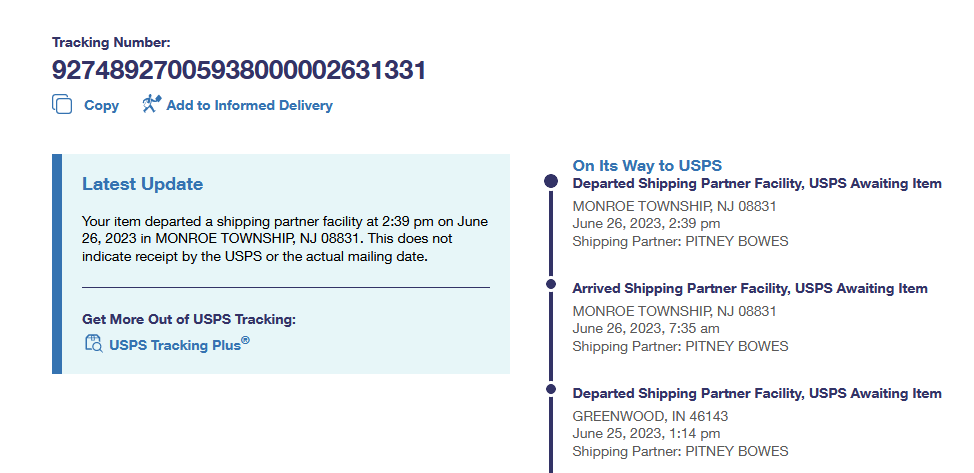974x473 pixels.
Task: Click the timeline dot beside Arrived Shipping Partner Facility
Action: [551, 285]
